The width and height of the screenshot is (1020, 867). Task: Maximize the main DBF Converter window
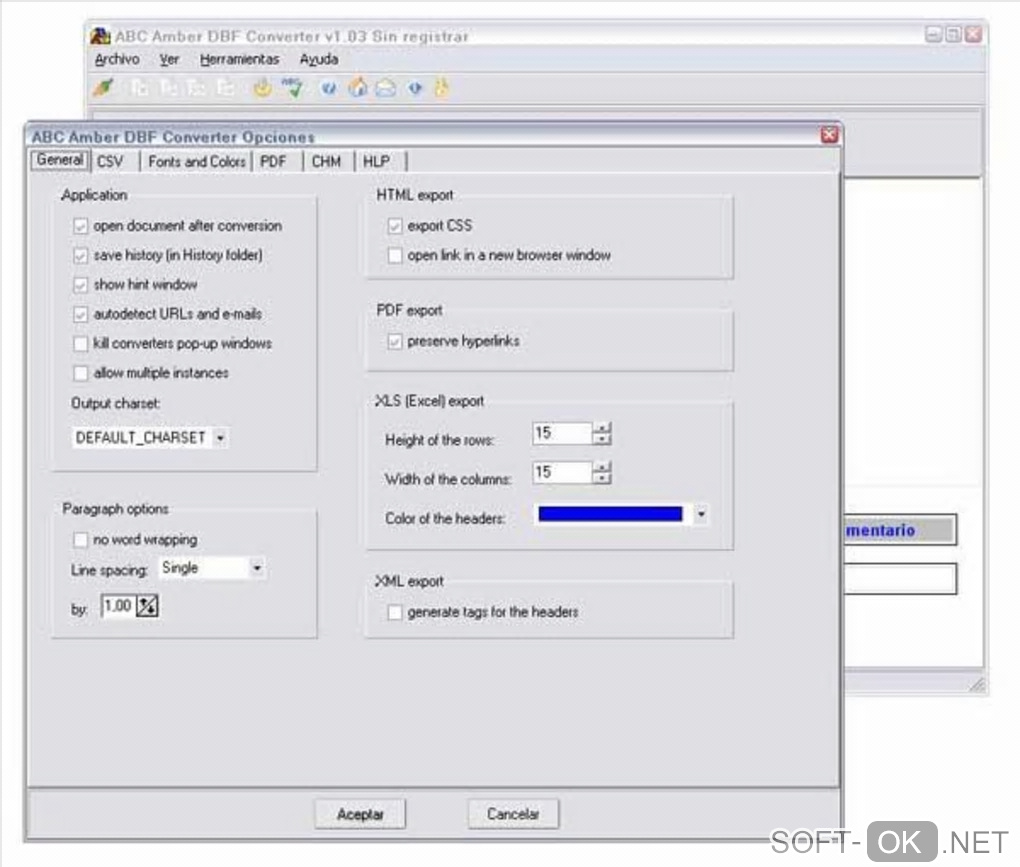click(953, 34)
